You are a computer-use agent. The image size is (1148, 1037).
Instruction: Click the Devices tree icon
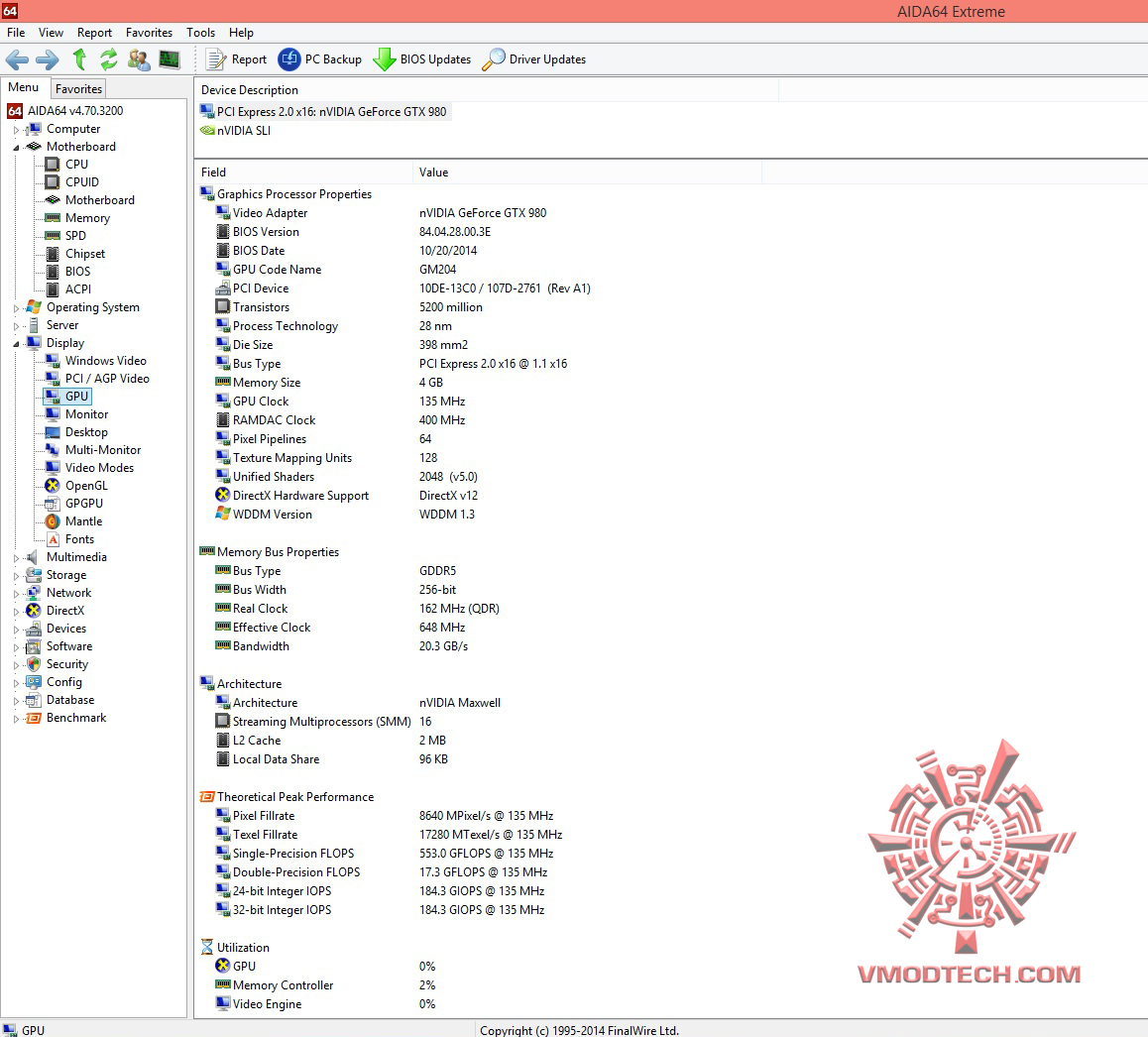pos(34,629)
